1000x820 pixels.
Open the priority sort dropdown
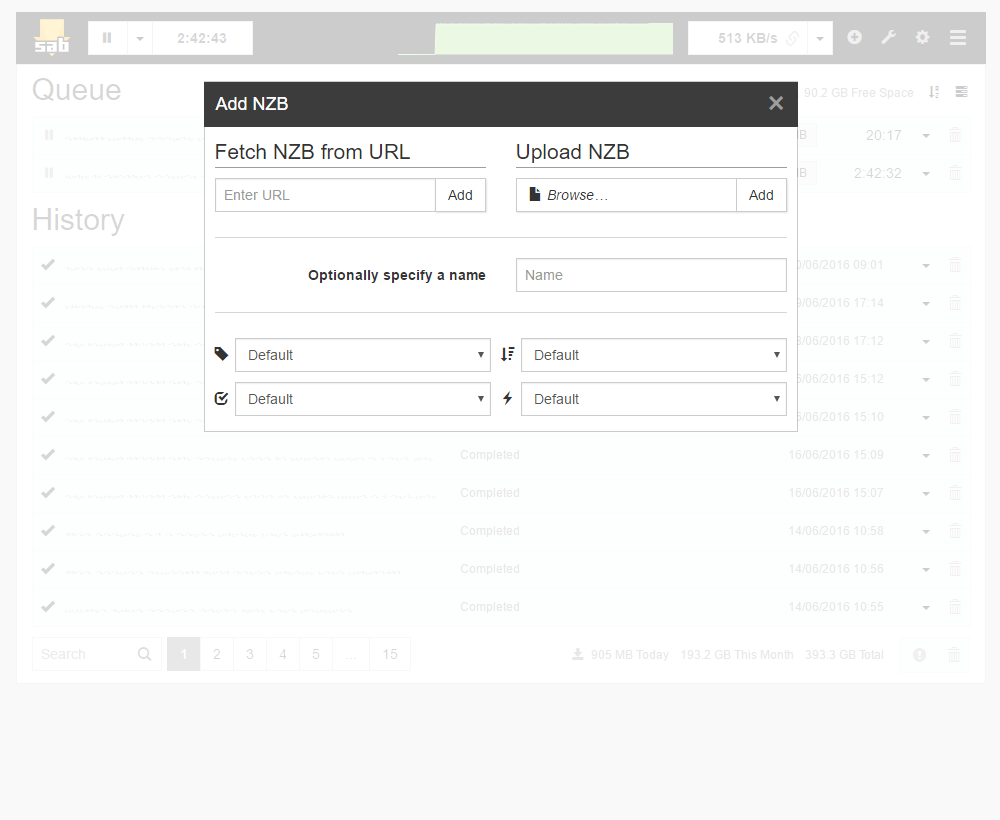(x=653, y=355)
